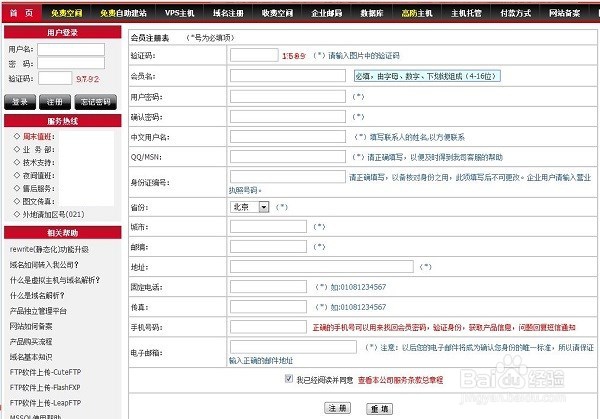Click the registration captcha image 1589
This screenshot has height=419, width=600.
[294, 56]
